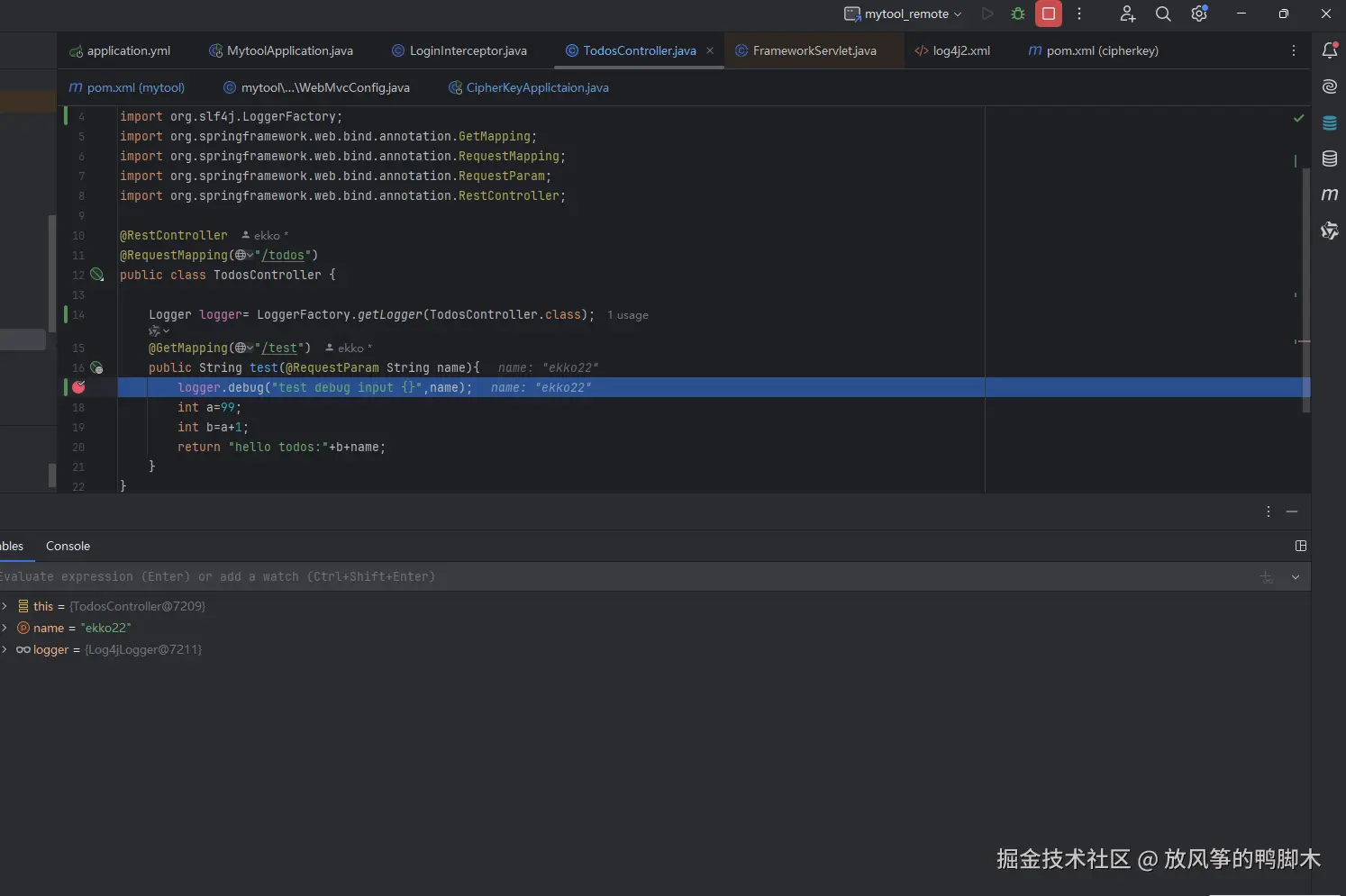1346x896 pixels.
Task: Stop the running debug session
Action: (1049, 14)
